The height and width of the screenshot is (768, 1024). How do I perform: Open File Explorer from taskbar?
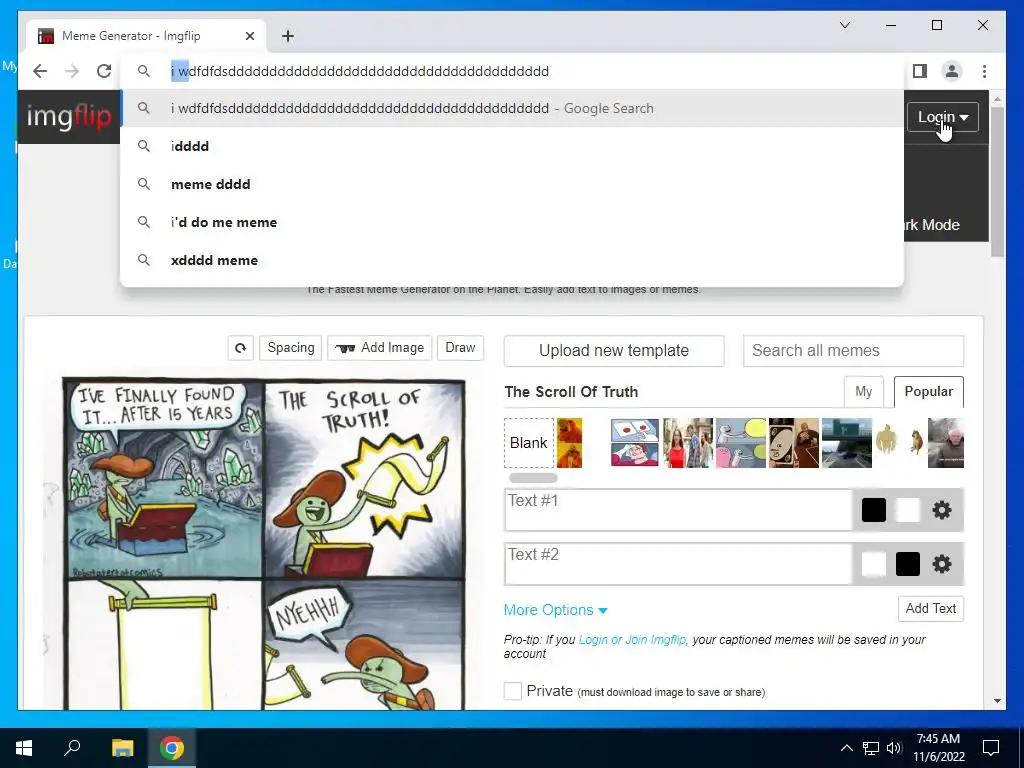[122, 748]
